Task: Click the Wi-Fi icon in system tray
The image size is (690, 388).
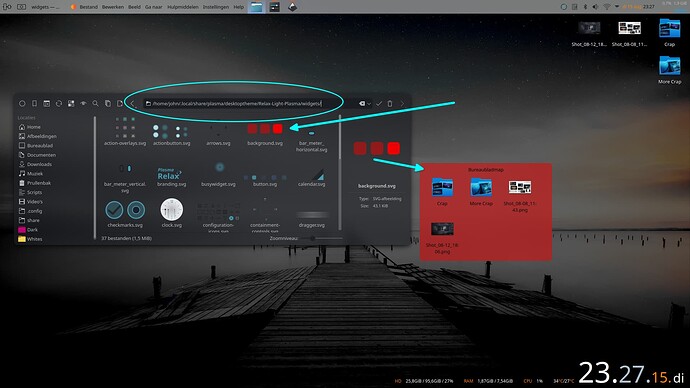Action: pos(606,7)
